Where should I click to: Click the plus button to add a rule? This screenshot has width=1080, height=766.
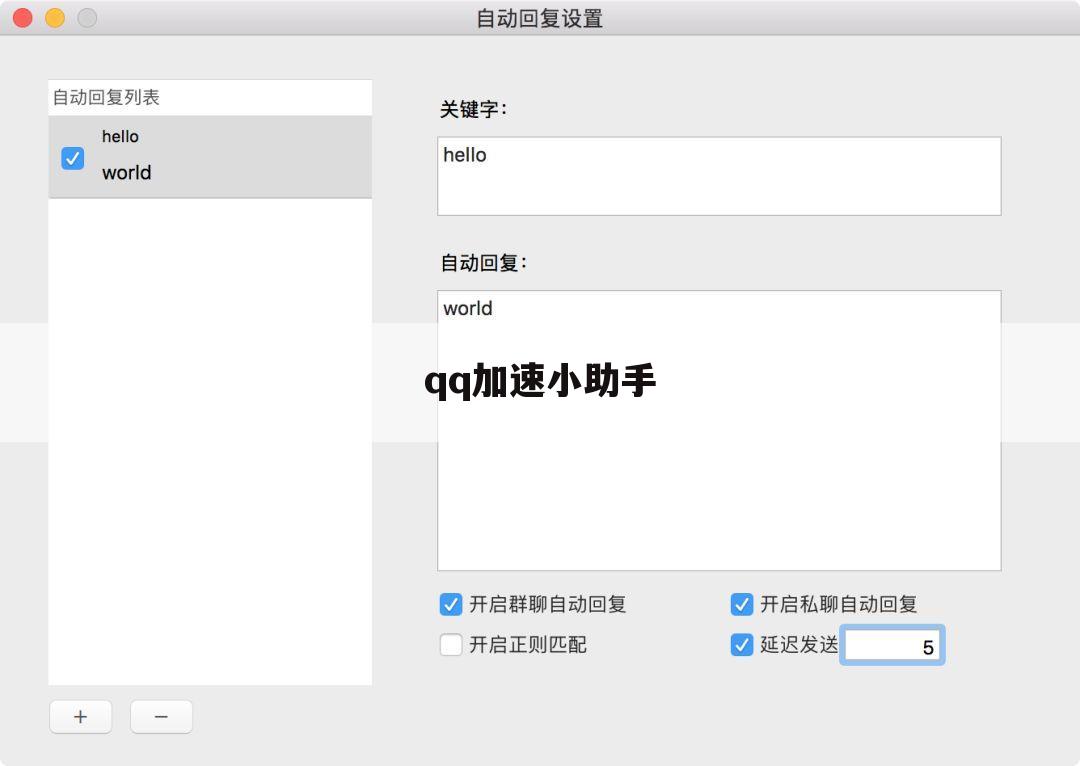click(81, 717)
